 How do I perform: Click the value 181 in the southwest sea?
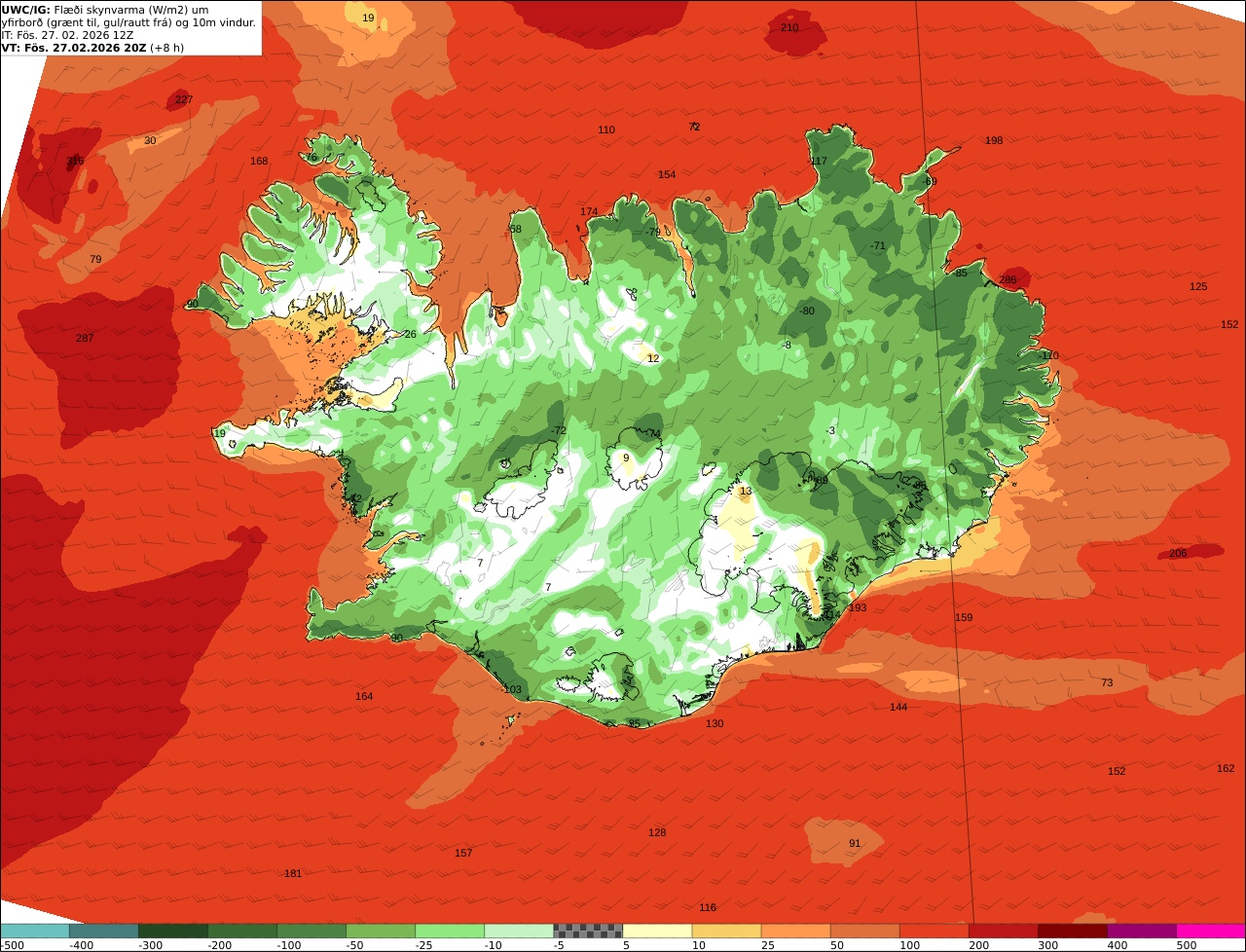(x=293, y=874)
